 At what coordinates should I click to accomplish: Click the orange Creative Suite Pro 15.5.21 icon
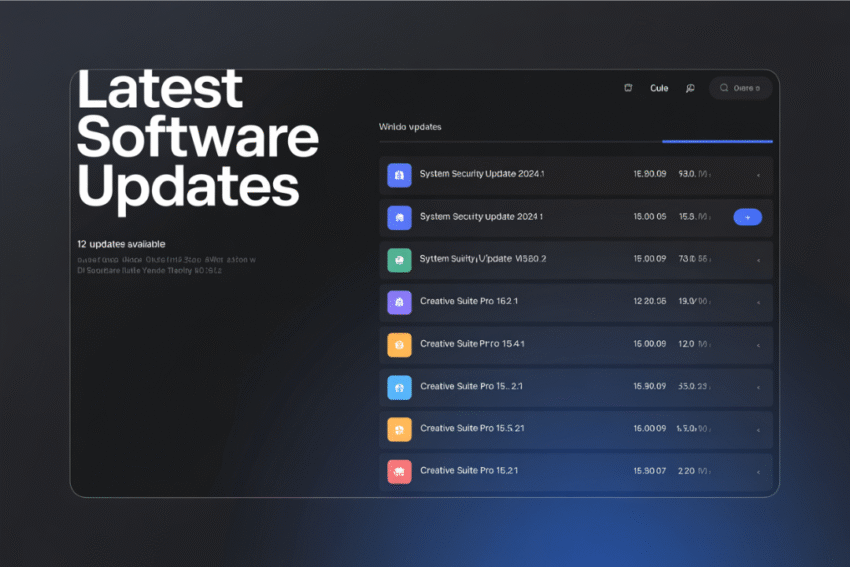[x=399, y=429]
